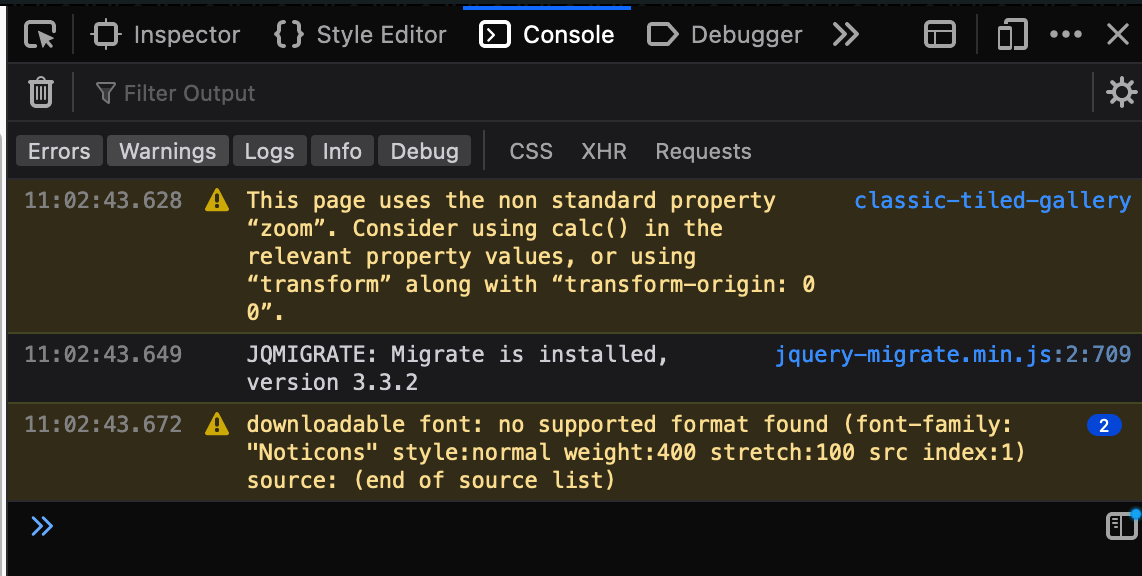Viewport: 1142px width, 576px height.
Task: Click timestamp 11:02:43.672
Action: (103, 424)
